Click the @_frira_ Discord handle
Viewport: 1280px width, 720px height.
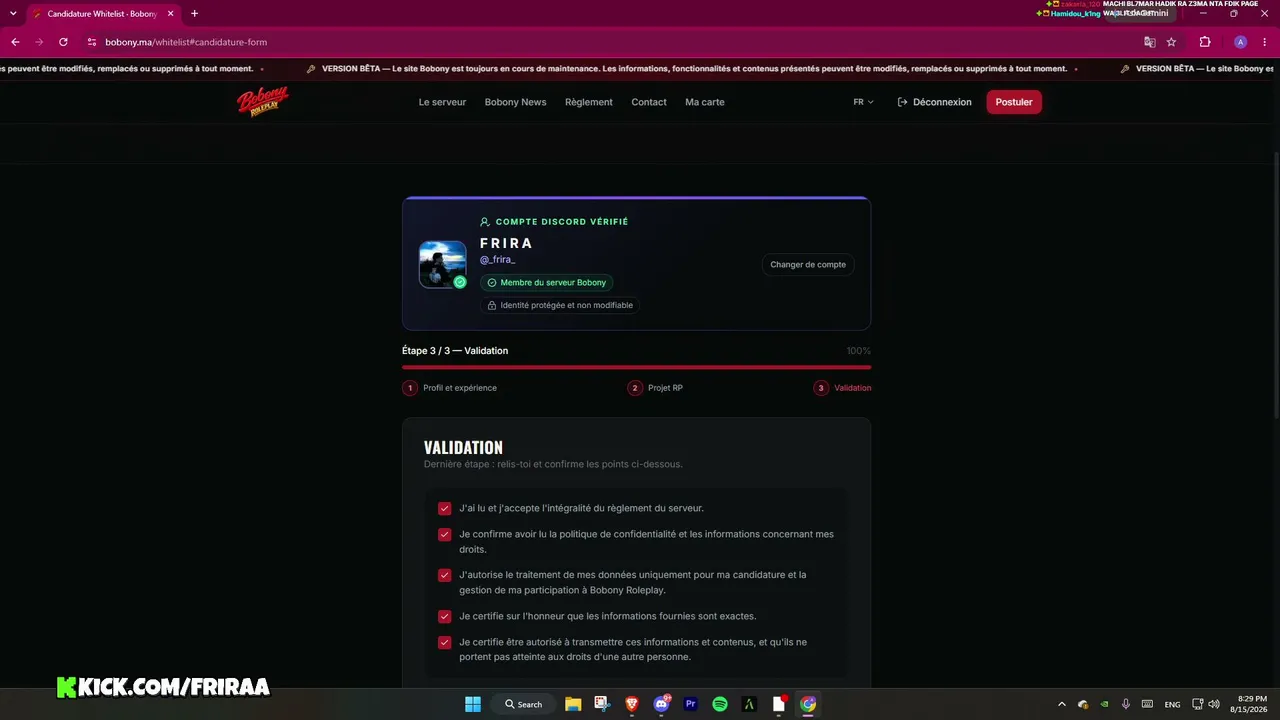pos(498,260)
